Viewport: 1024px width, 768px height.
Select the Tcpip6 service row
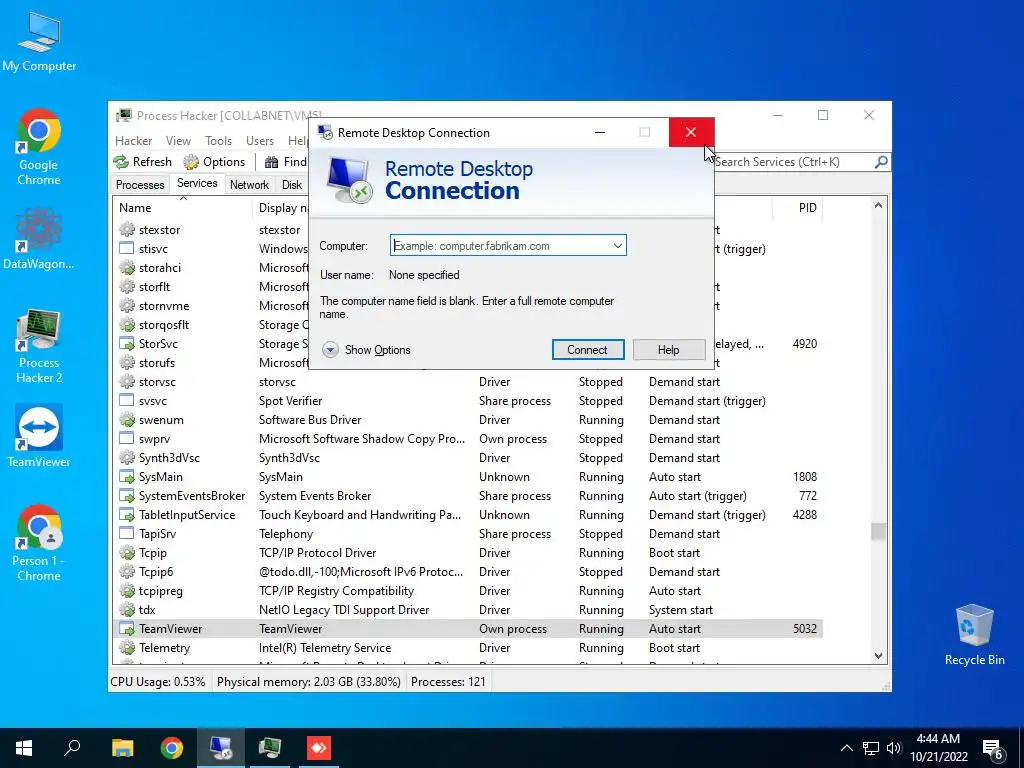click(468, 571)
